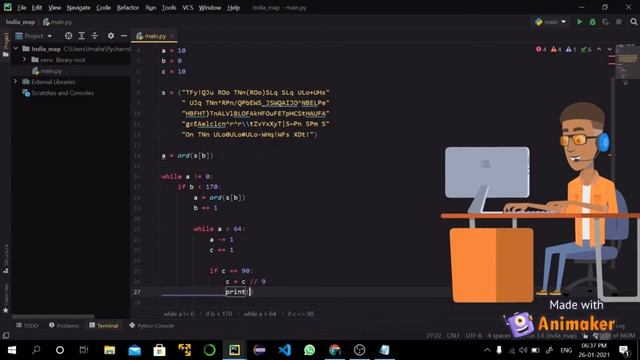Click UTF-8 encoding in status bar

[473, 336]
